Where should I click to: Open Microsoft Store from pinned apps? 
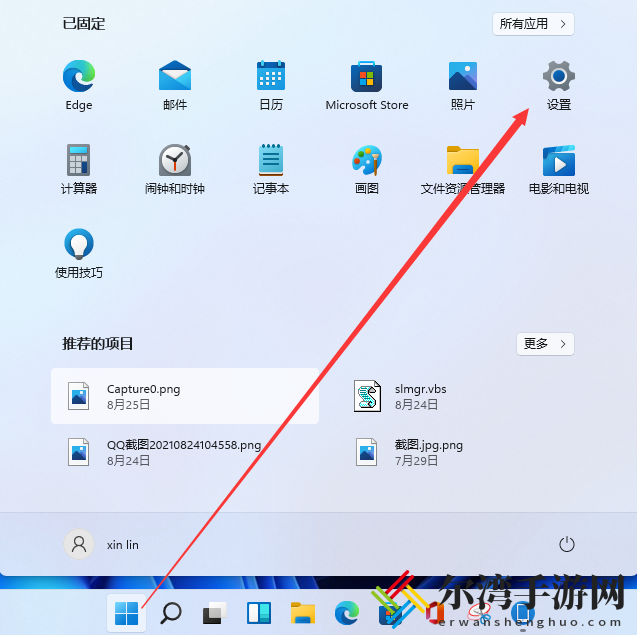[367, 85]
